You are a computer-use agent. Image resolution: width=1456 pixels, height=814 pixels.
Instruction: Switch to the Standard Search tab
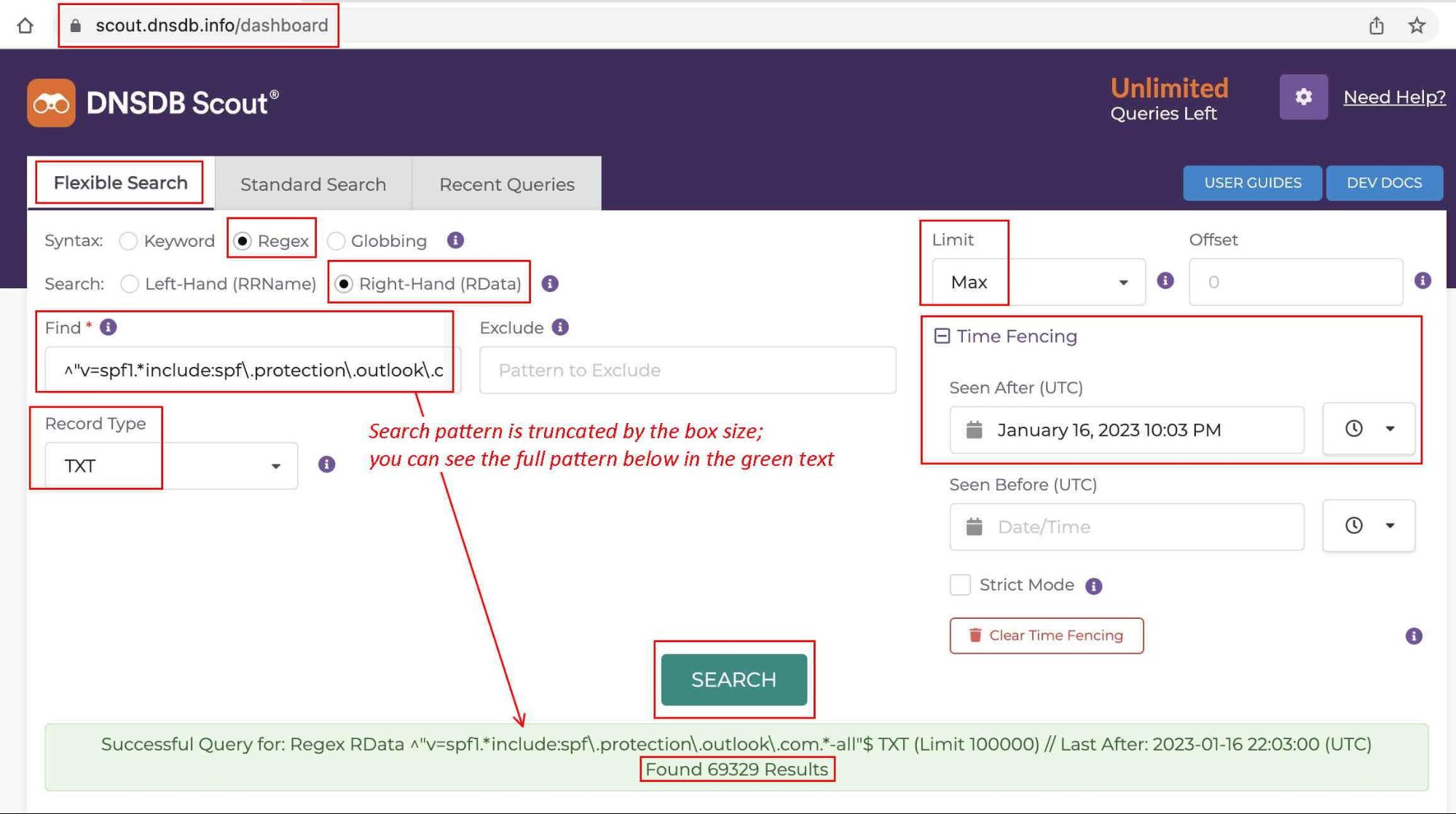pyautogui.click(x=312, y=184)
